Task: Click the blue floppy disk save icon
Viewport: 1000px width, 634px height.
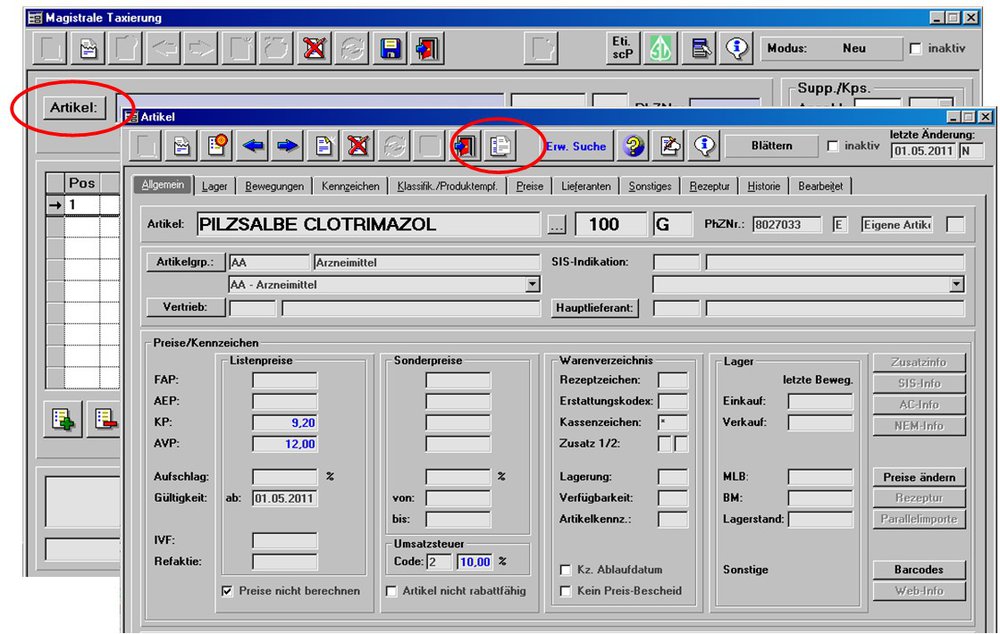Action: 392,48
